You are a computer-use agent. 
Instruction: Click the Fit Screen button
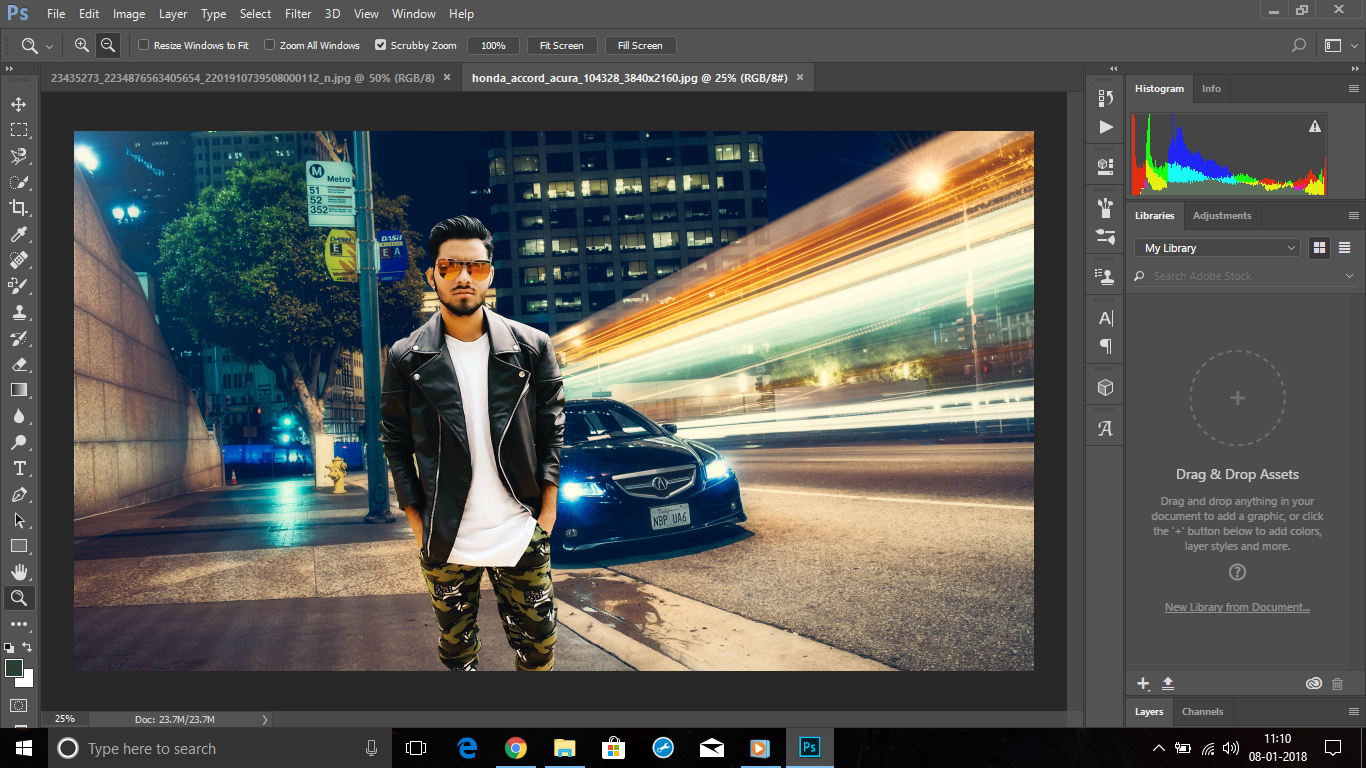562,45
